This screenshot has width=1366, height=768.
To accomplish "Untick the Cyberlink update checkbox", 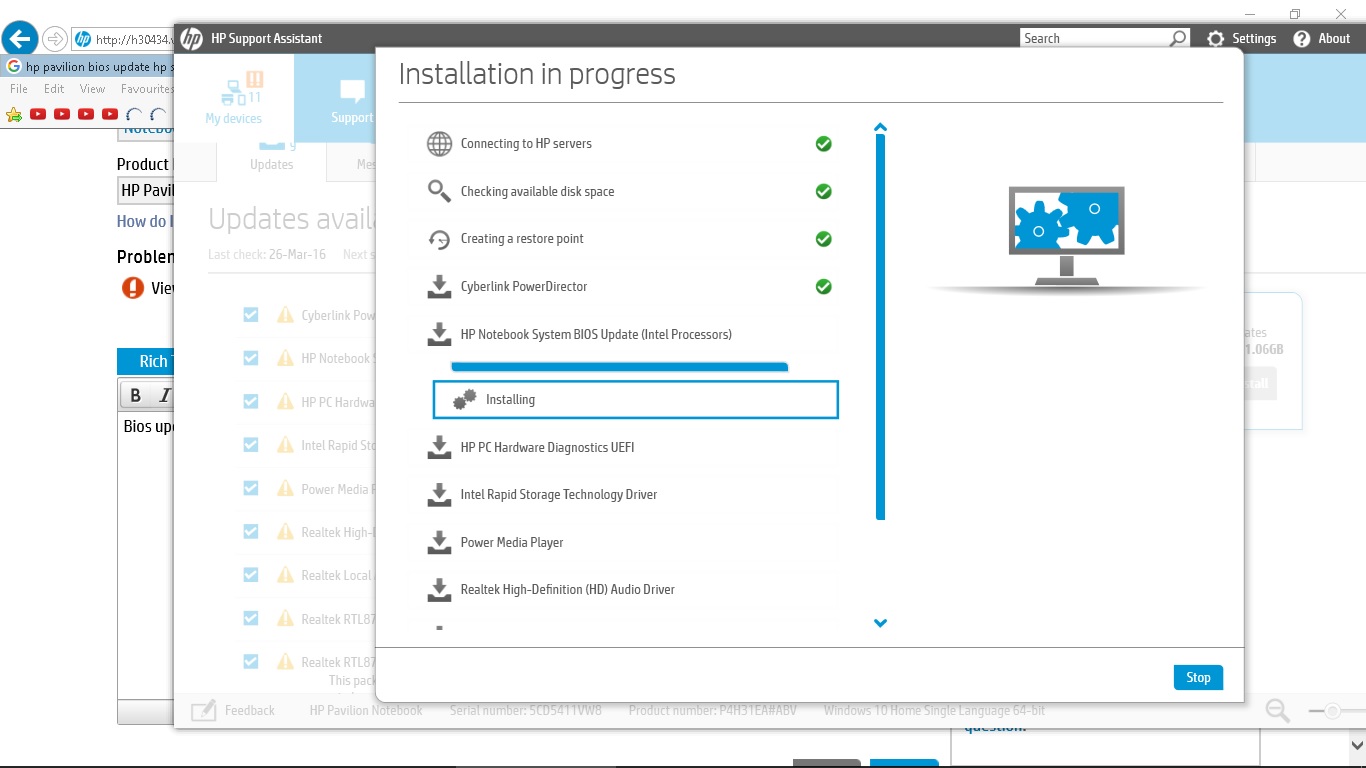I will [251, 315].
